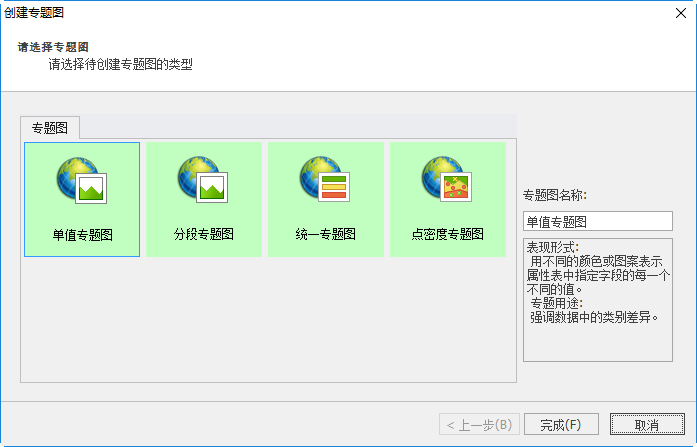The width and height of the screenshot is (697, 447).
Task: Switch to the 专题图 tab
Action: [50, 128]
